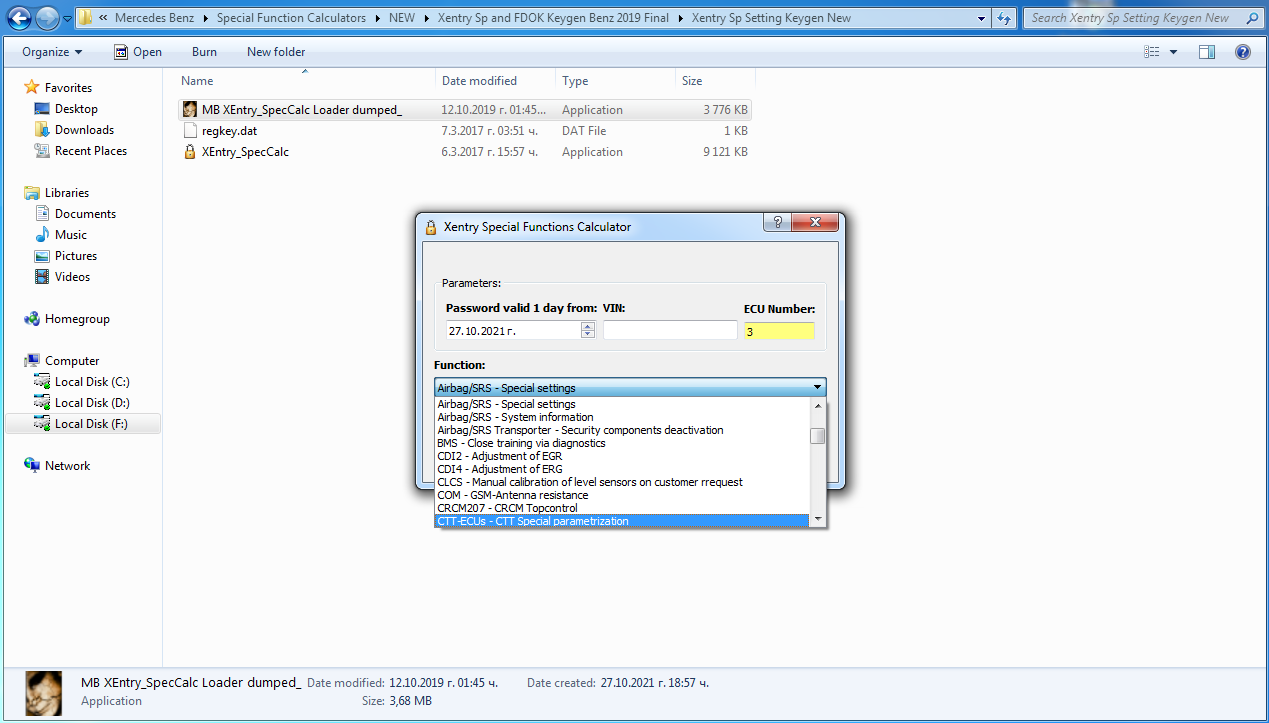Viewport: 1269px width, 723px height.
Task: Toggle the preview pane icon
Action: [x=1207, y=52]
